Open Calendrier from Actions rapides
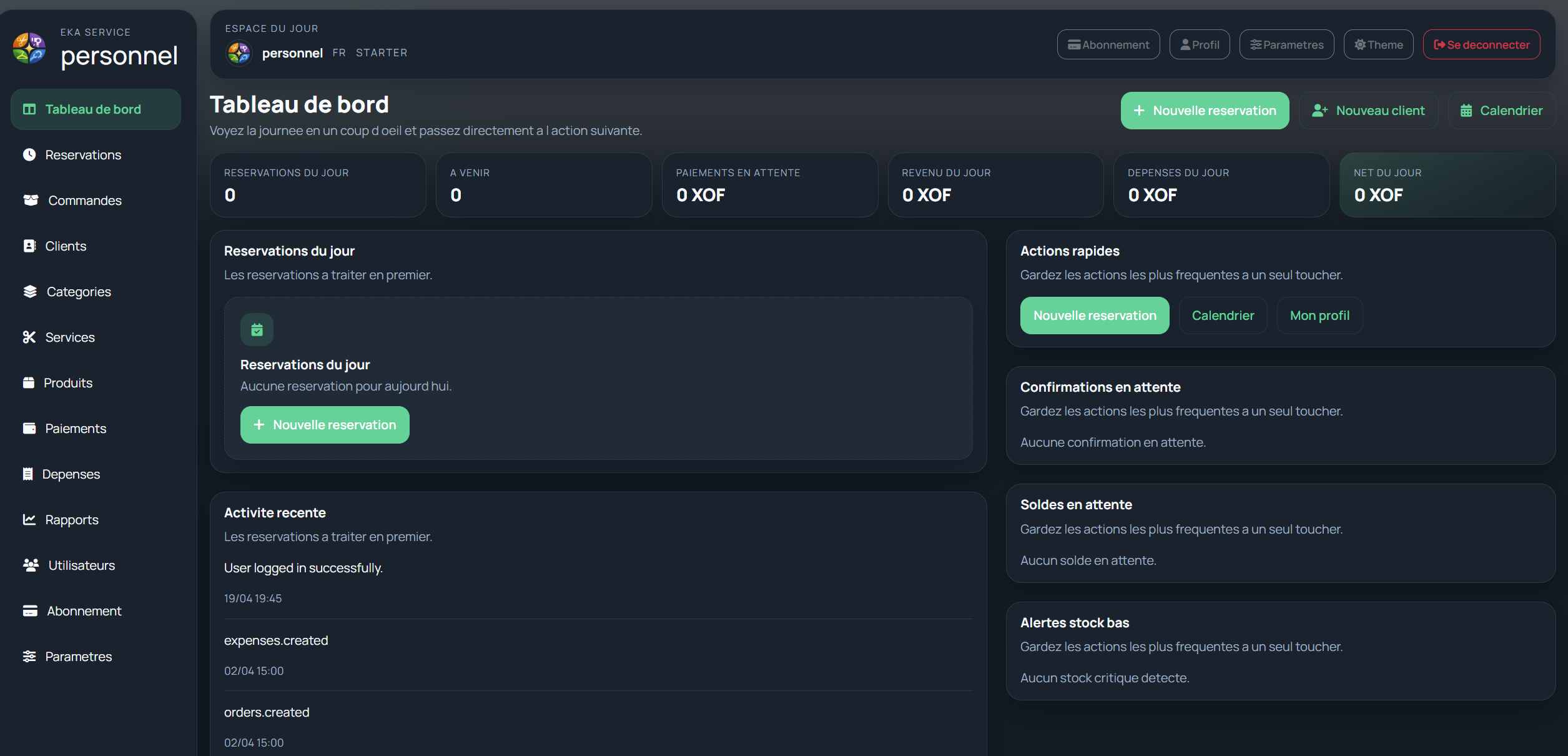 pos(1223,316)
